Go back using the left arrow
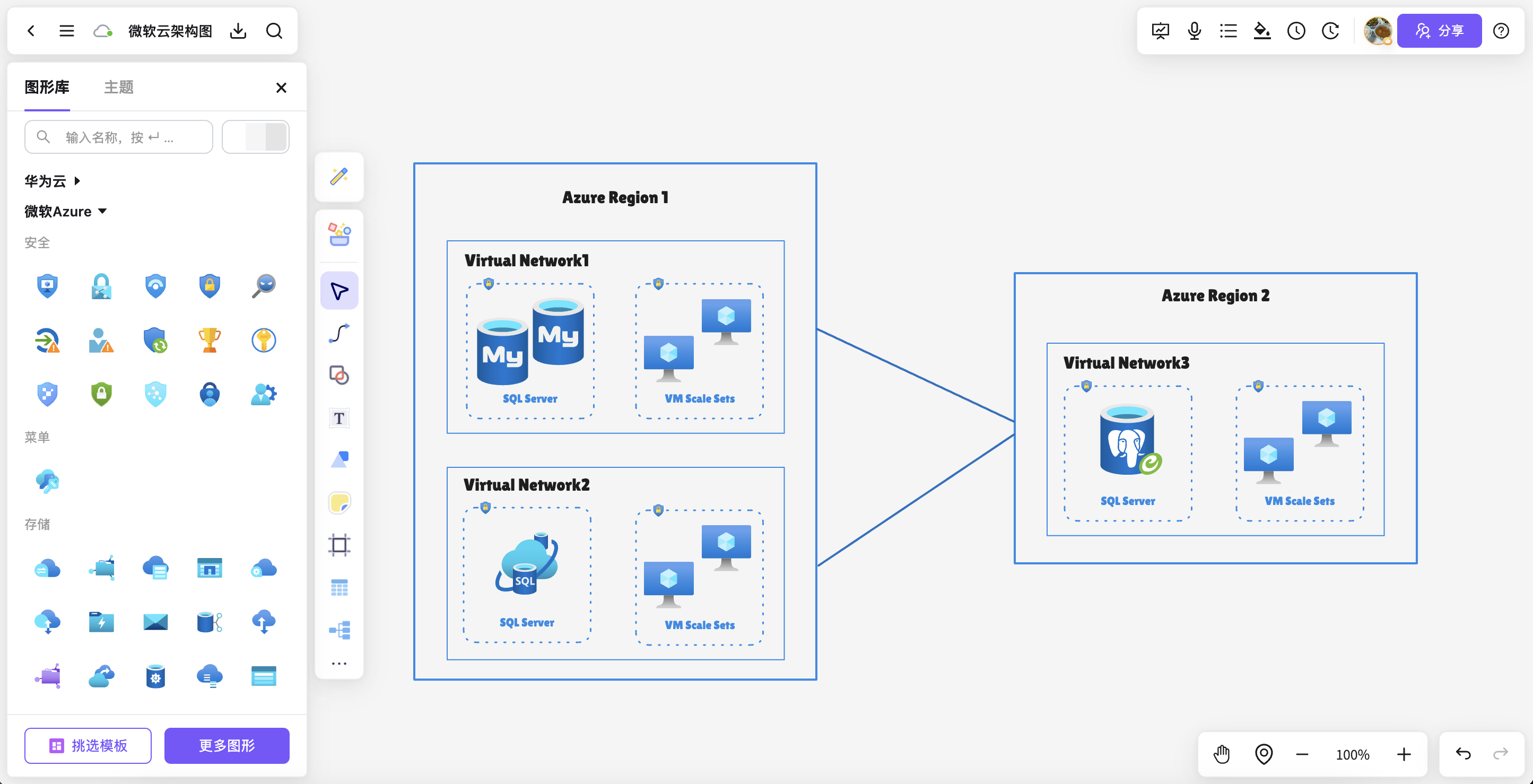 point(31,31)
